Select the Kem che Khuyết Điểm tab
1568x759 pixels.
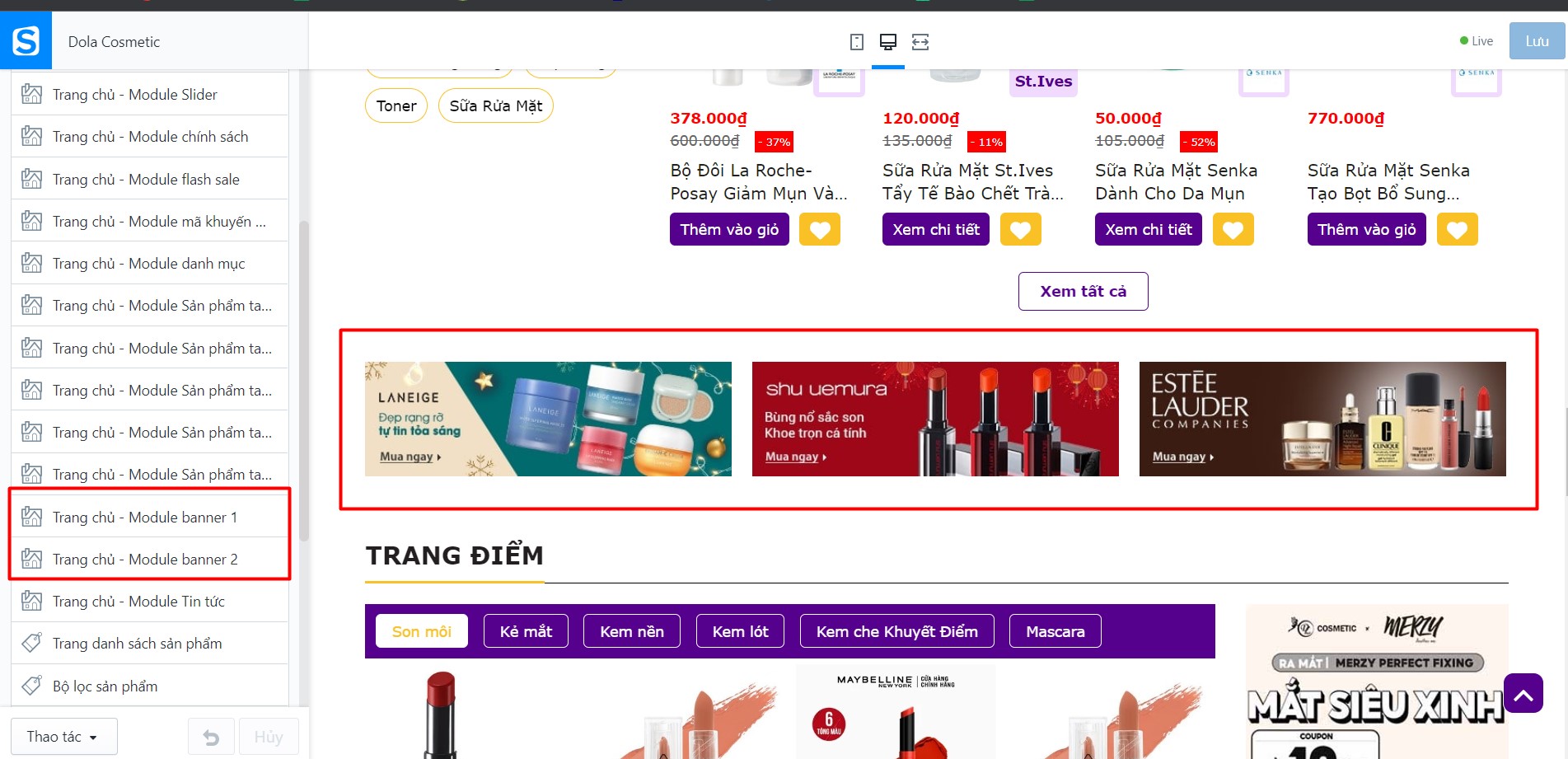click(897, 631)
